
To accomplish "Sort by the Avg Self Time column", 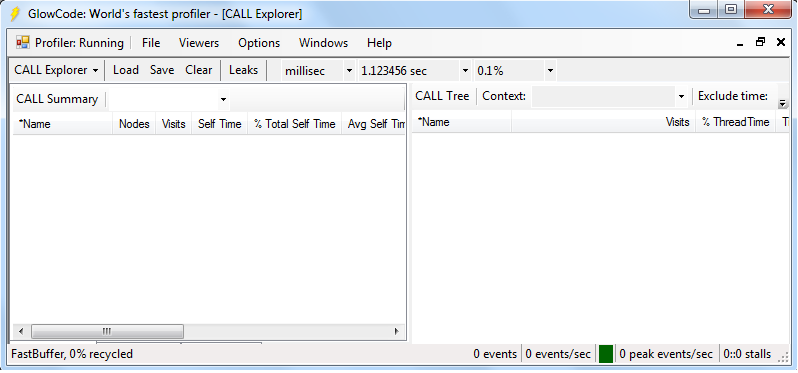I will coord(374,124).
